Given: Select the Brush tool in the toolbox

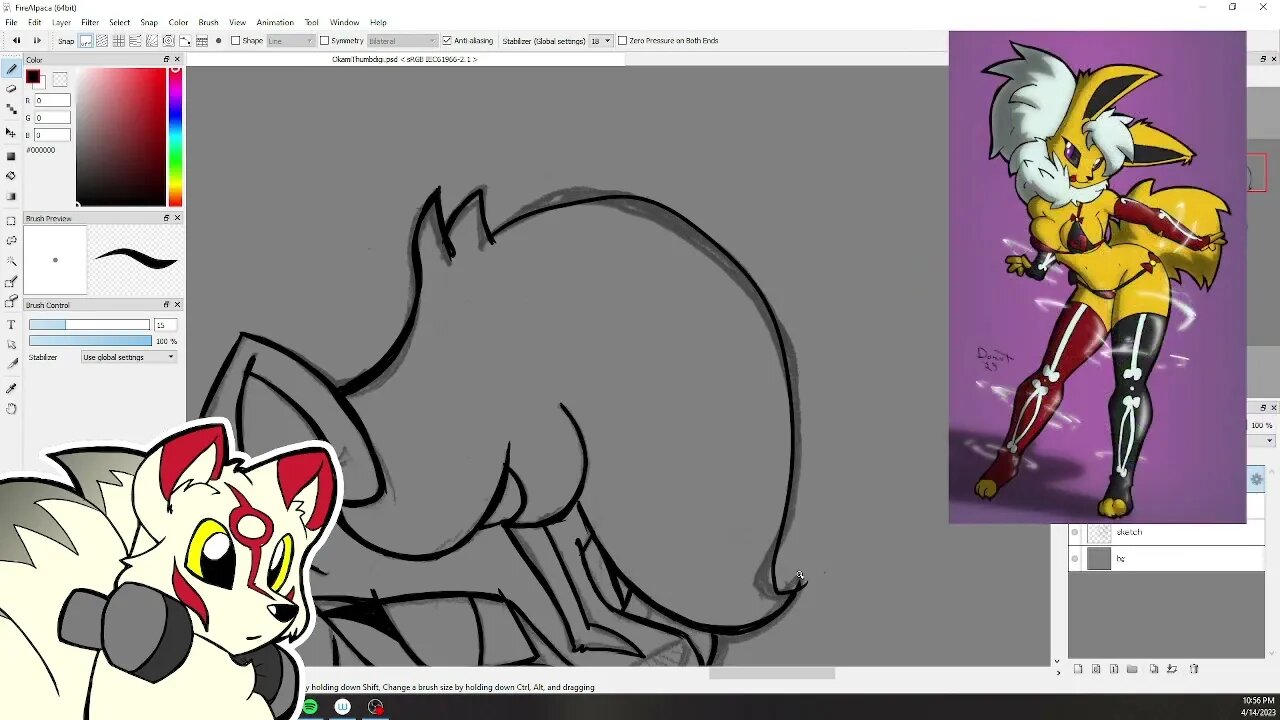Looking at the screenshot, I should [x=11, y=69].
